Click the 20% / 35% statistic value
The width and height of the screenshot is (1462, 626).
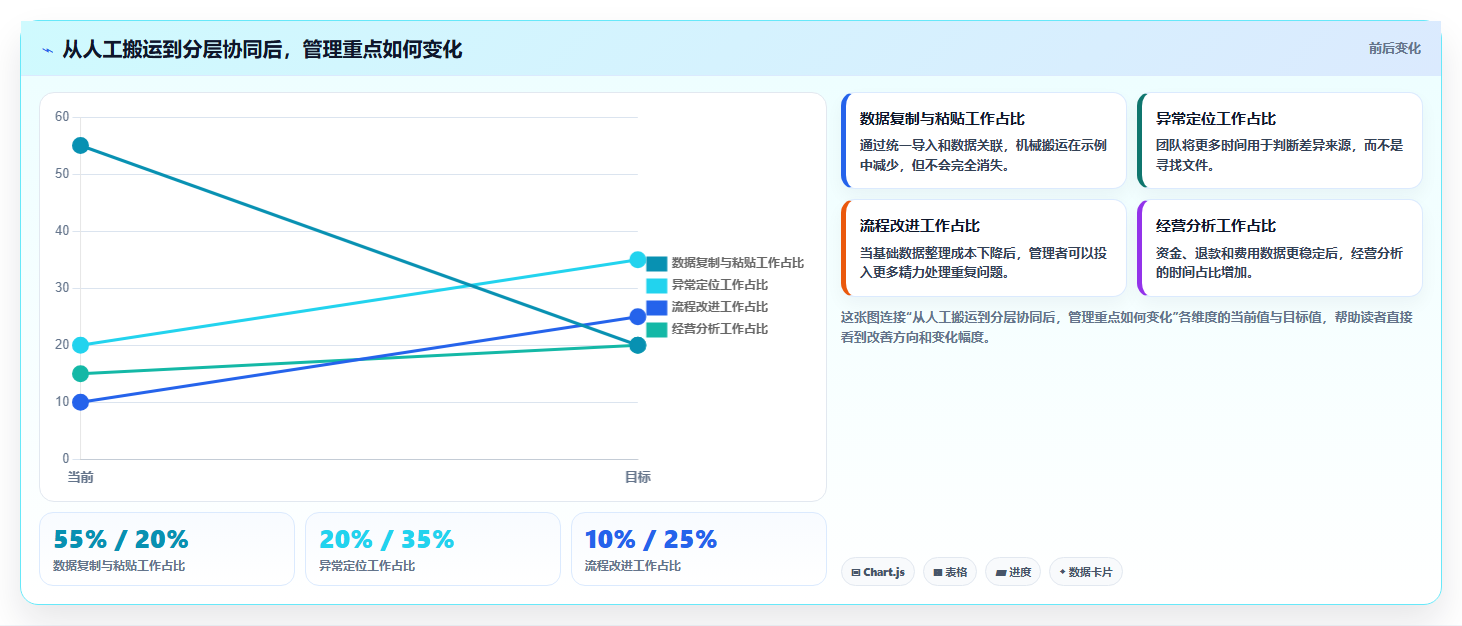pos(387,539)
